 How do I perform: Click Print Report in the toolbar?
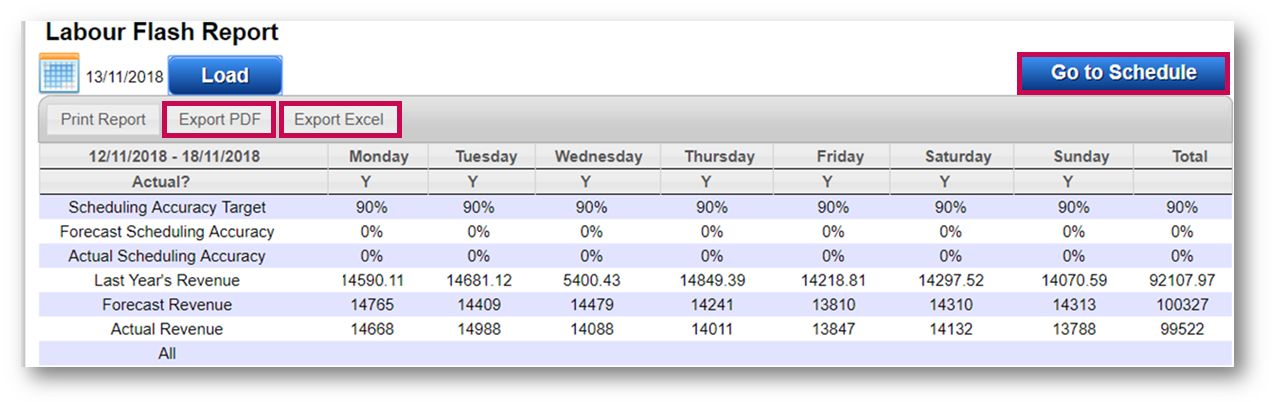click(x=103, y=120)
